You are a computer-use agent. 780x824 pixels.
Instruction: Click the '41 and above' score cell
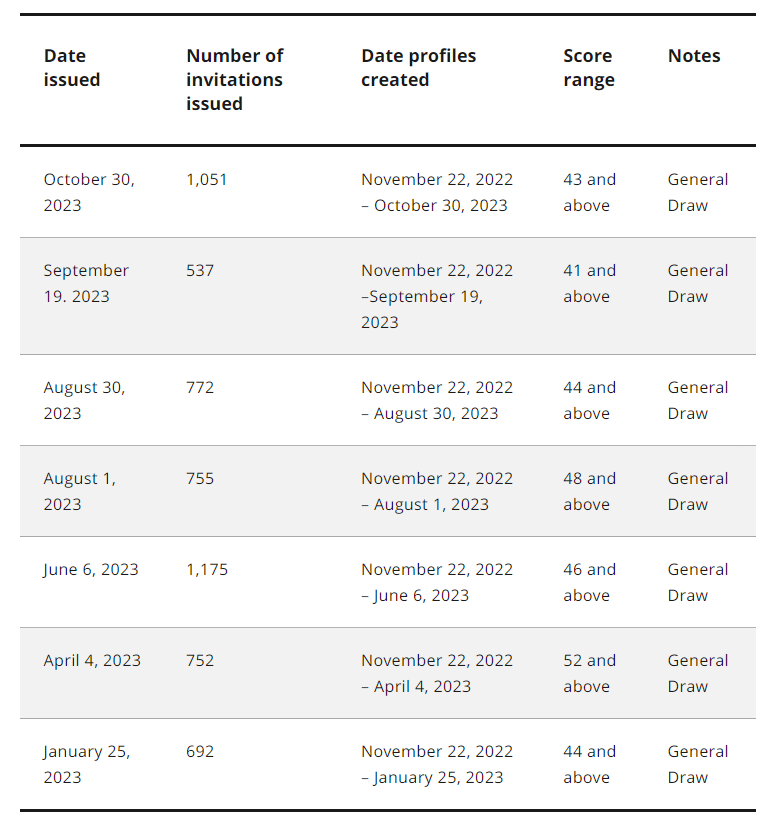click(x=589, y=283)
